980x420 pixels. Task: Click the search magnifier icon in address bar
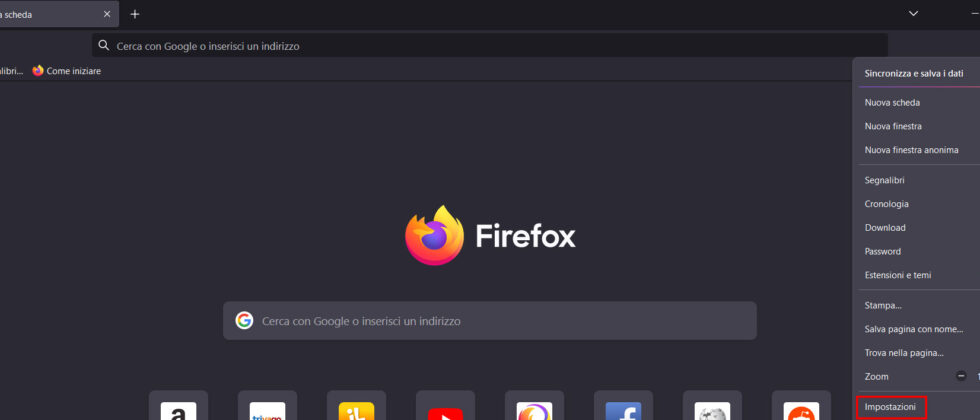(104, 46)
